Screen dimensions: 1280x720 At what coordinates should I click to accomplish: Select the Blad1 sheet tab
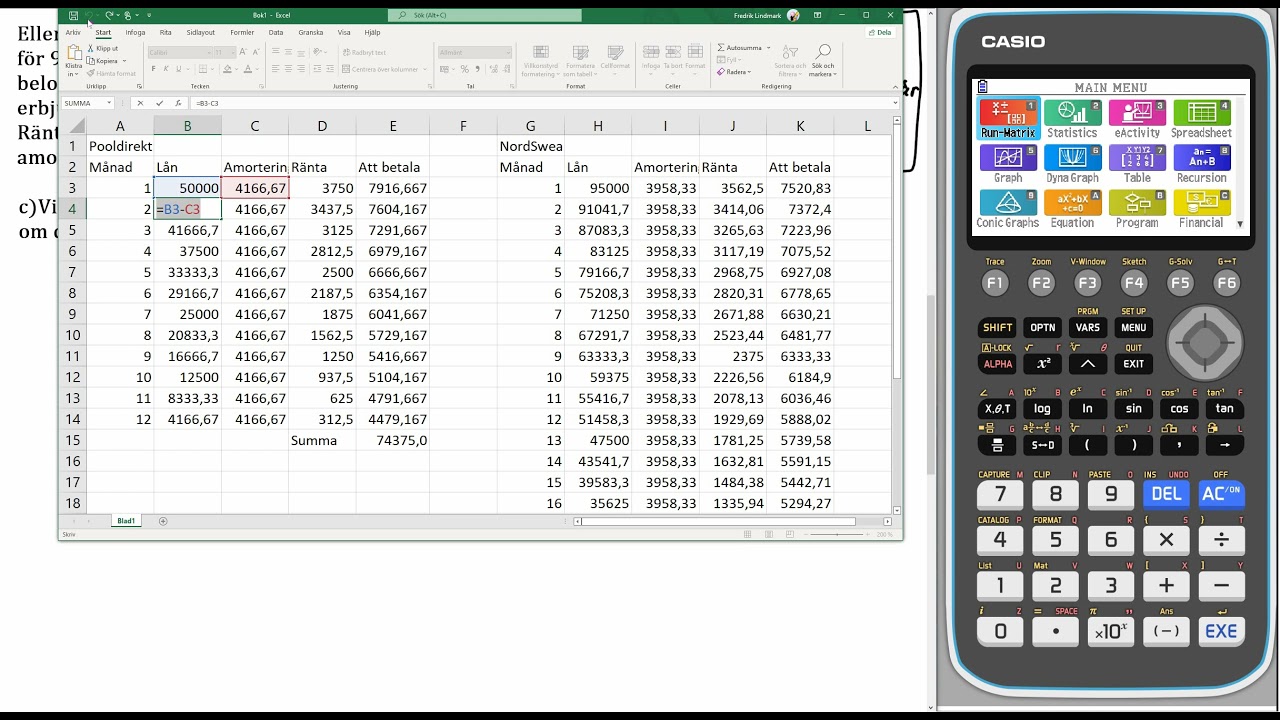[x=126, y=521]
